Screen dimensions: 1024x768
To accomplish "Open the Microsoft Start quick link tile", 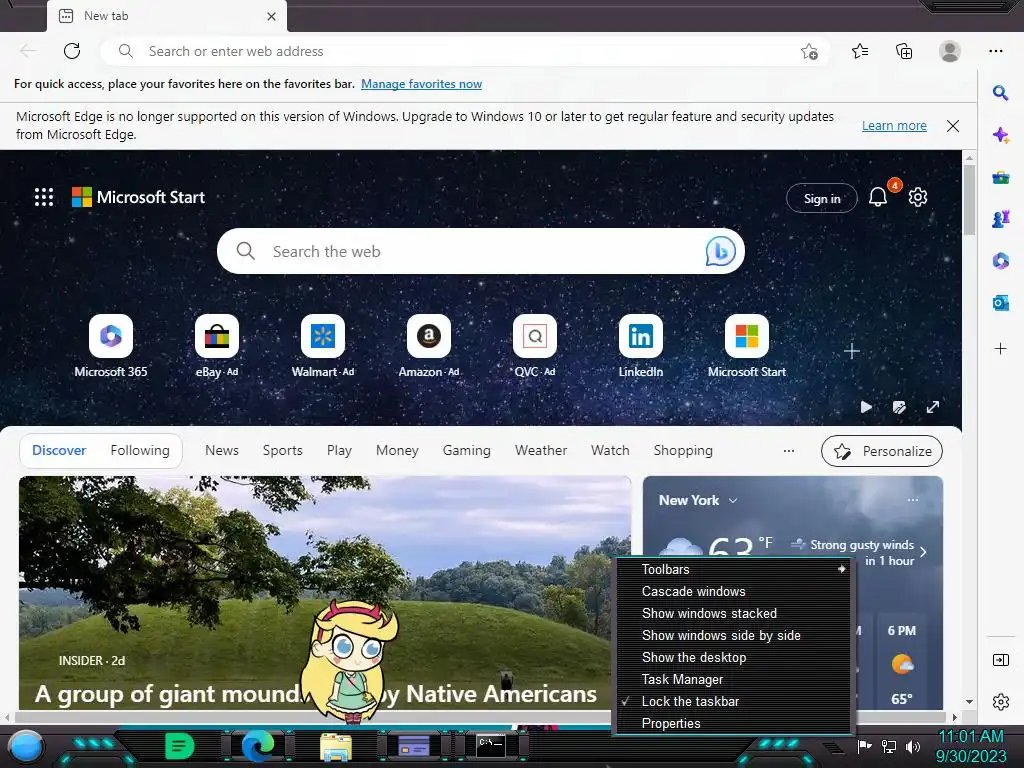I will pyautogui.click(x=747, y=336).
